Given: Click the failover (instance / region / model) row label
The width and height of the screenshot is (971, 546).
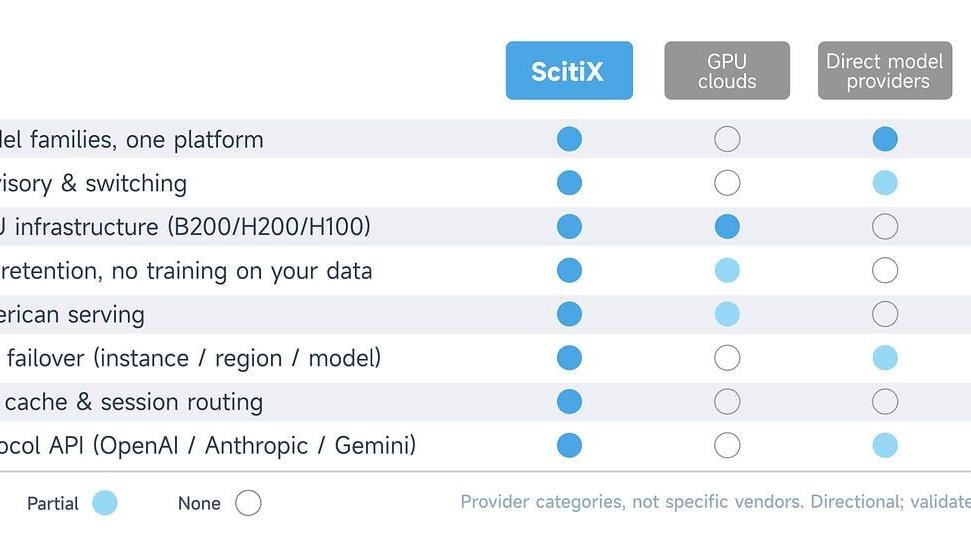Looking at the screenshot, I should 194,358.
